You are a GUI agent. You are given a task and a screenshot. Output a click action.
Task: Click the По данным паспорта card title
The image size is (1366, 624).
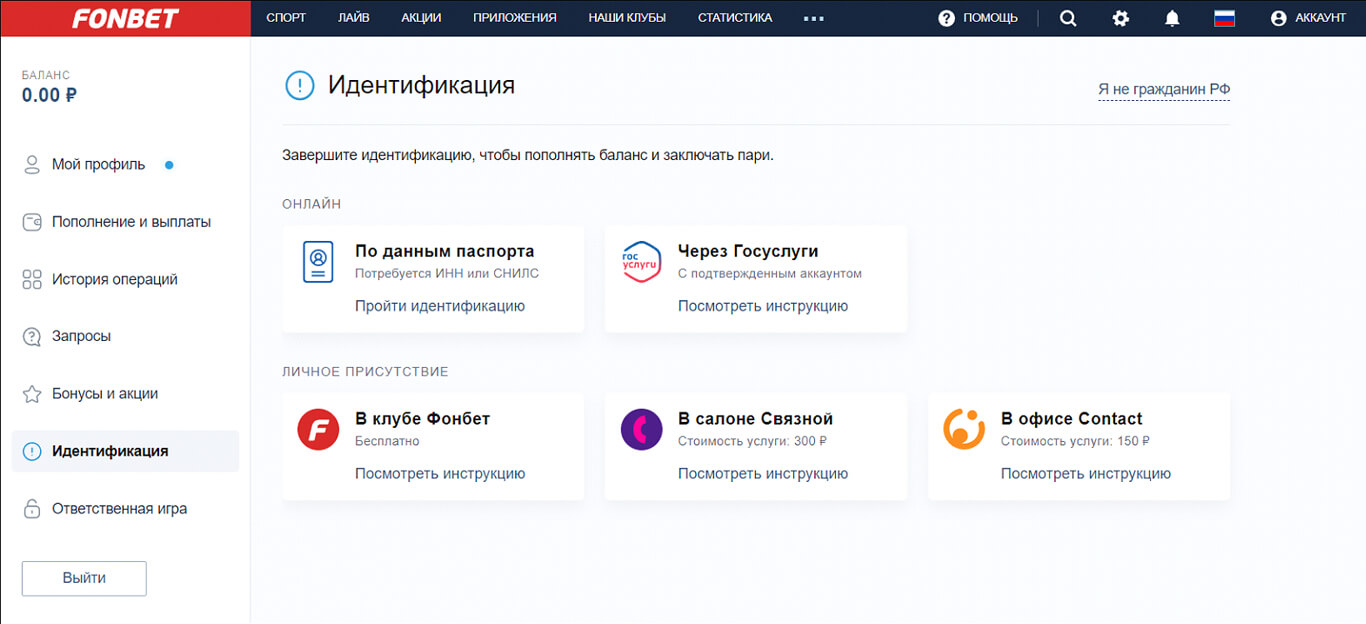click(445, 251)
